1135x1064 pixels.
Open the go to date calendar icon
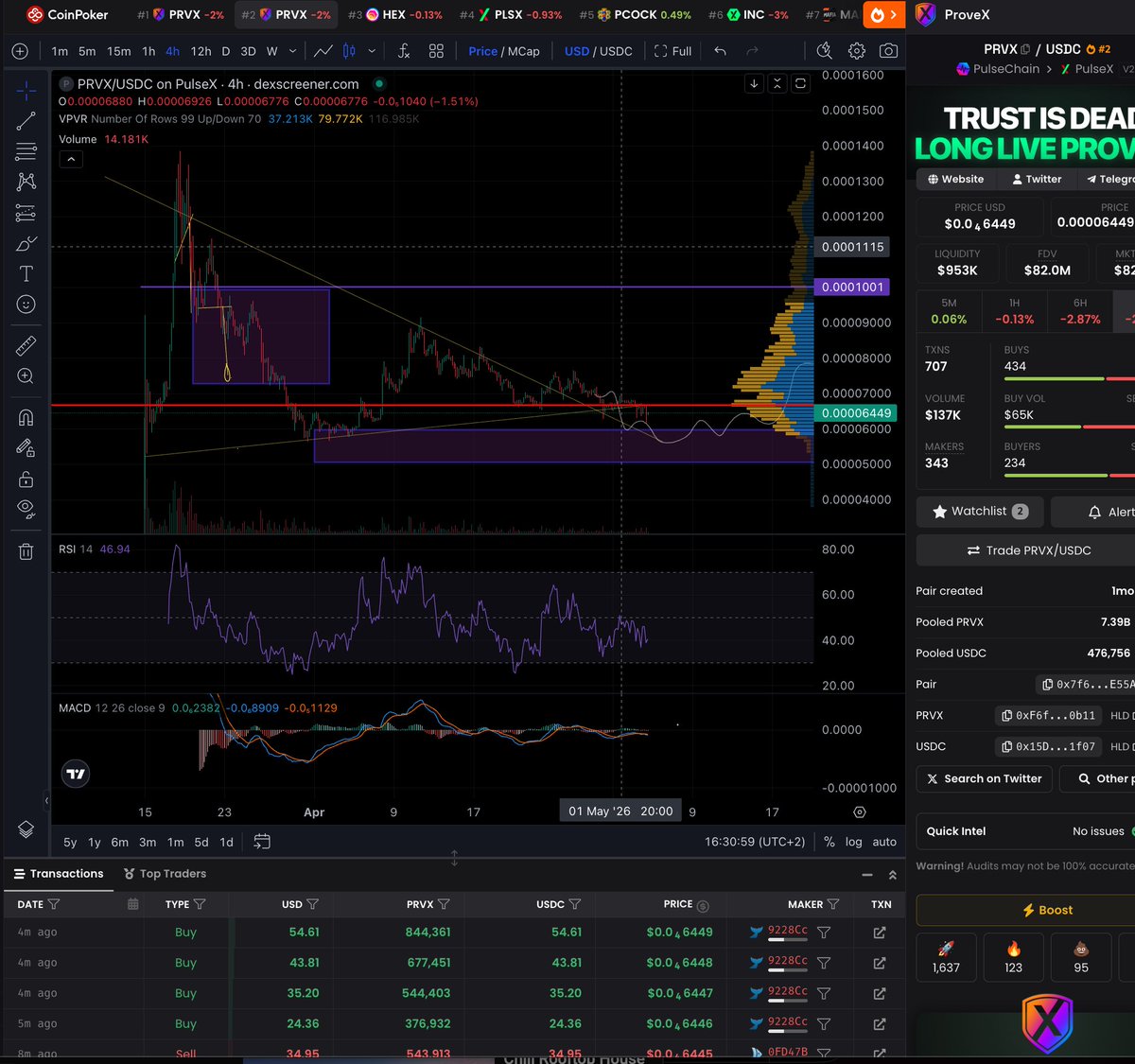point(262,842)
